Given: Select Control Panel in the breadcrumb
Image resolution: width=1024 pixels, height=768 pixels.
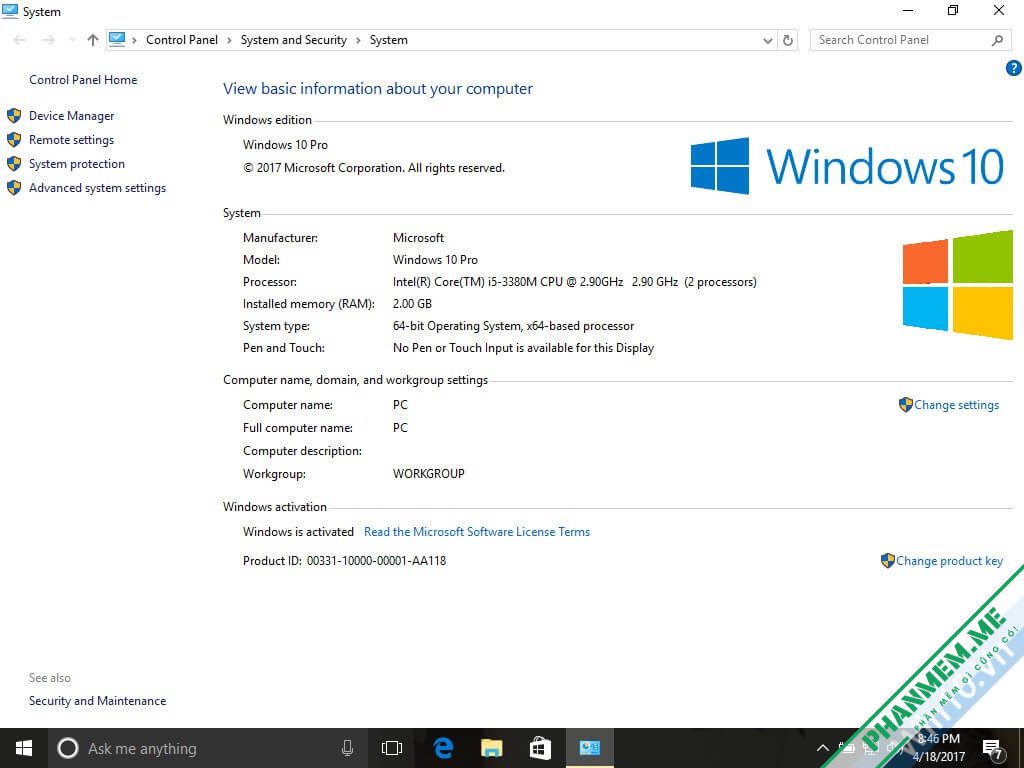Looking at the screenshot, I should point(182,40).
